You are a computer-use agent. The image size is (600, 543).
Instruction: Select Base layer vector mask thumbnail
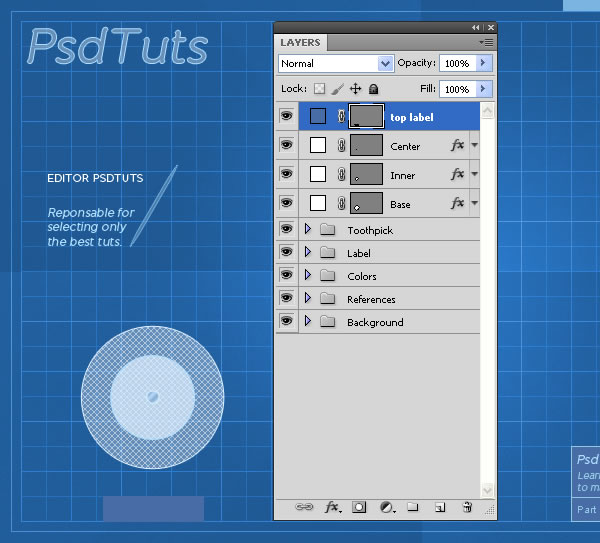tap(366, 203)
